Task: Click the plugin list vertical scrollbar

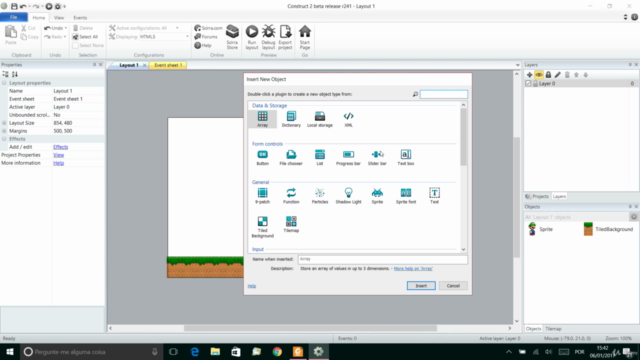Action: (x=463, y=137)
